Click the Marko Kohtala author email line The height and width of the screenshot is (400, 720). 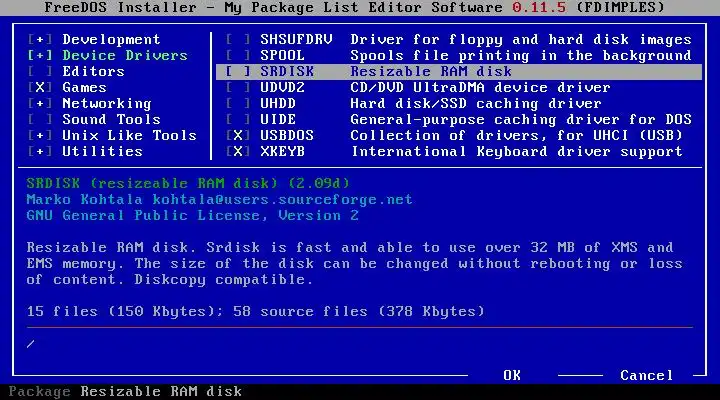pos(219,200)
